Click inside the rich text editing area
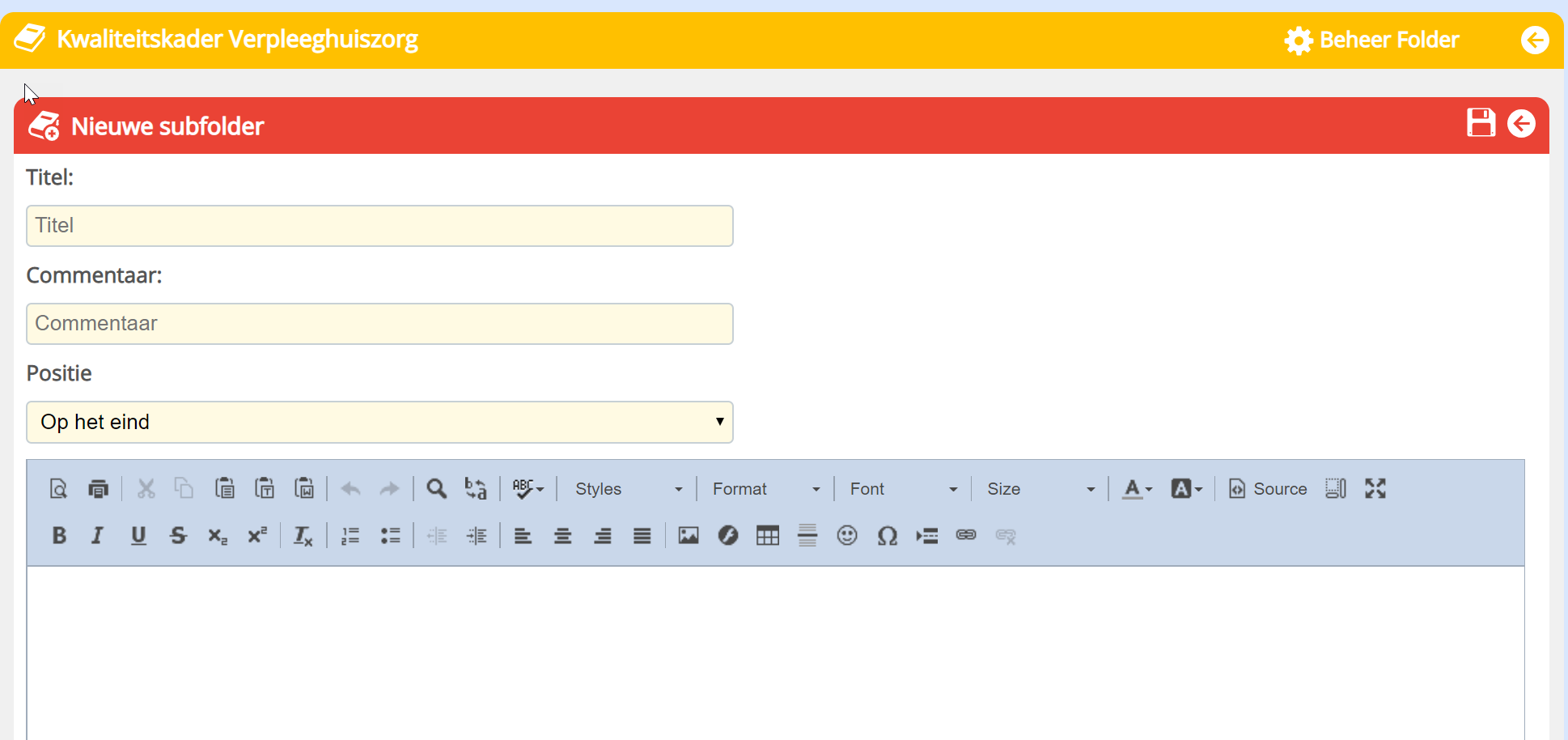 775,653
